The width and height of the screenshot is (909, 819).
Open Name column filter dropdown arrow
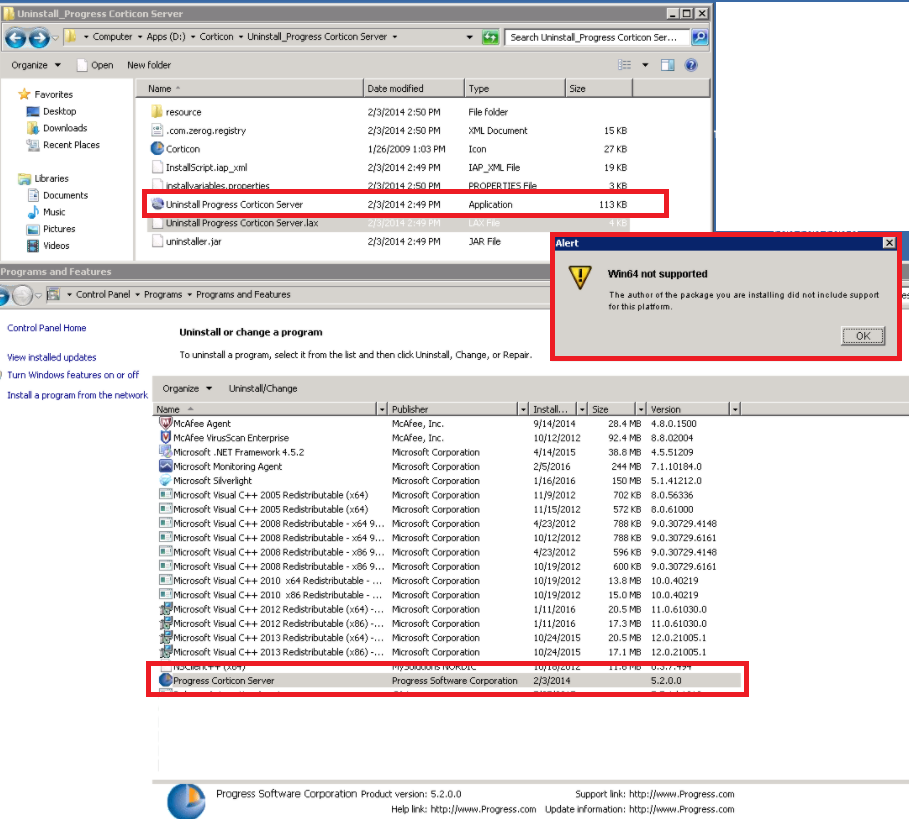[382, 409]
